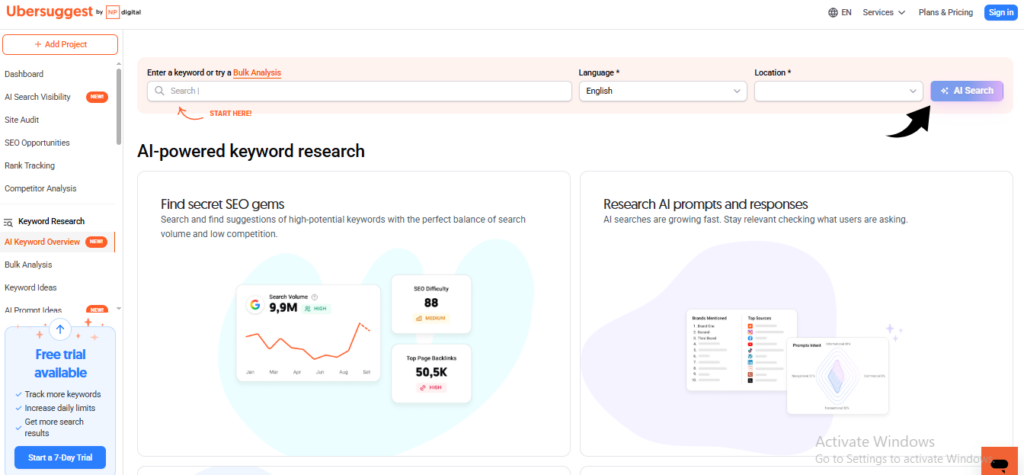
Task: Click the Add Project button
Action: [x=60, y=44]
